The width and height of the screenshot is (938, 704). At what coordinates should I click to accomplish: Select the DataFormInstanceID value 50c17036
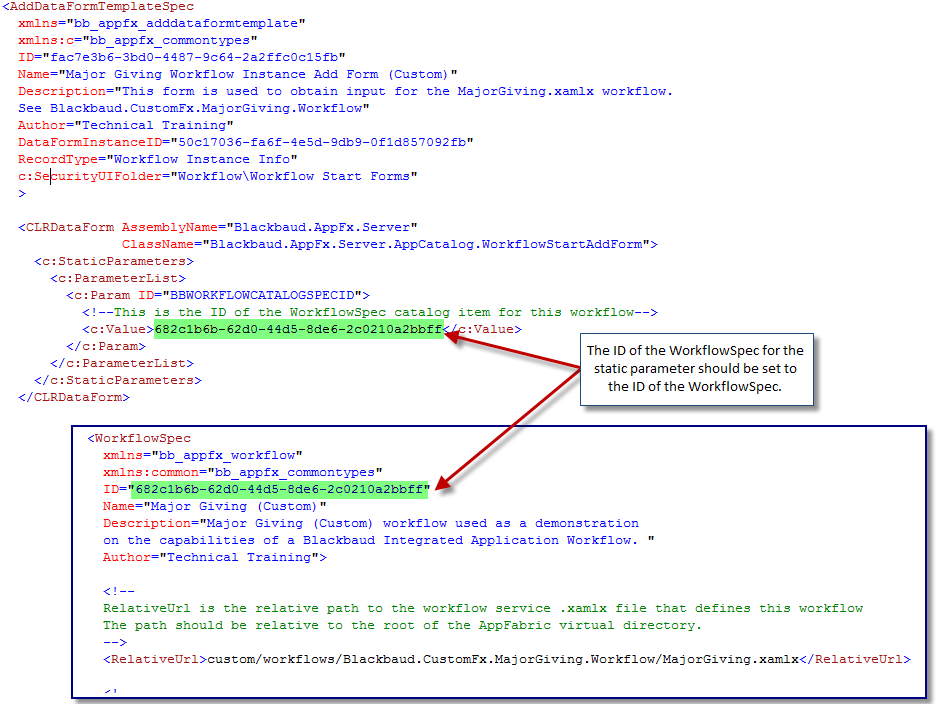point(322,142)
